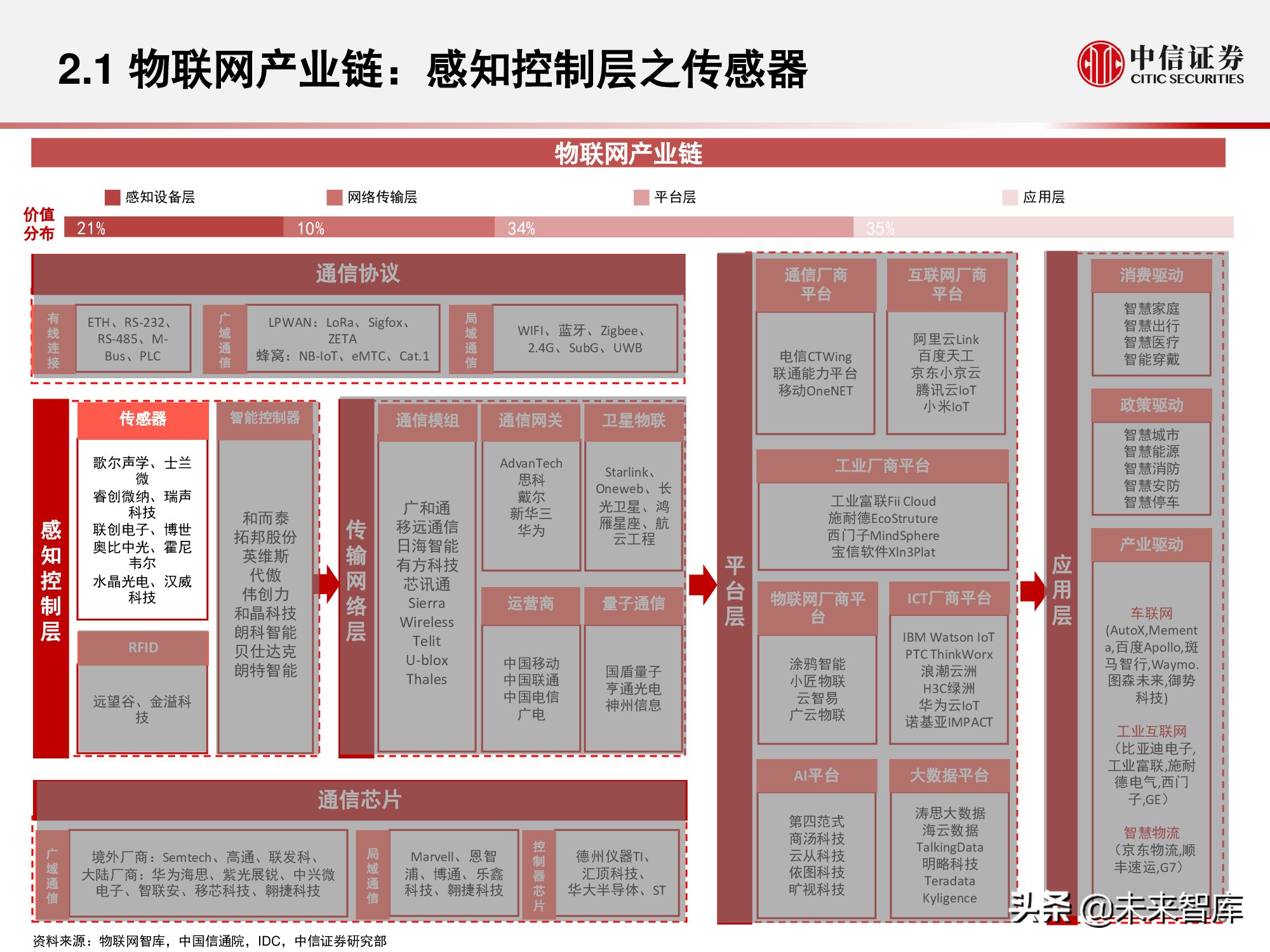Click the 平台层 legend color square
The height and width of the screenshot is (952, 1270).
(x=641, y=197)
